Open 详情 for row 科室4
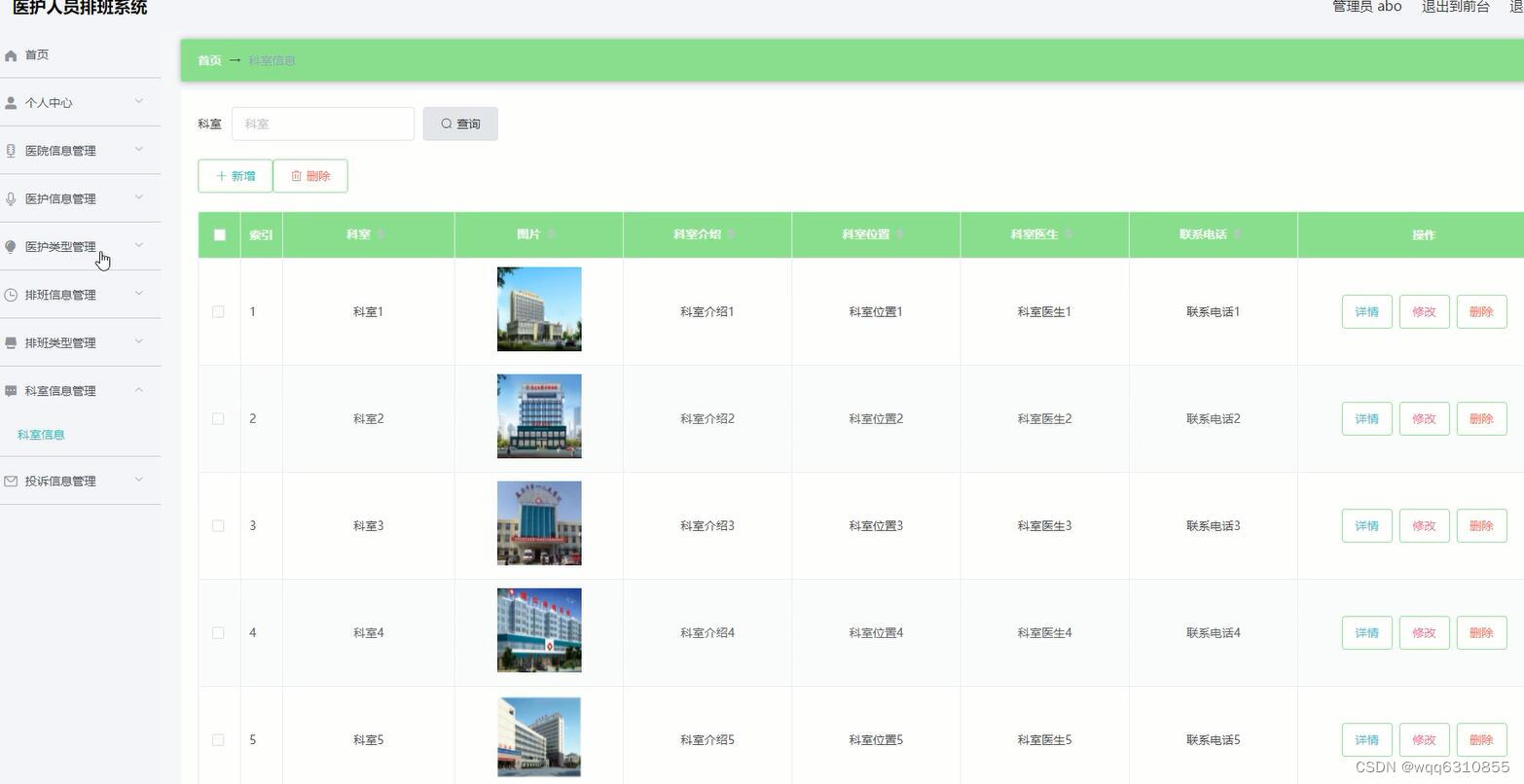The width and height of the screenshot is (1524, 784). [1367, 633]
